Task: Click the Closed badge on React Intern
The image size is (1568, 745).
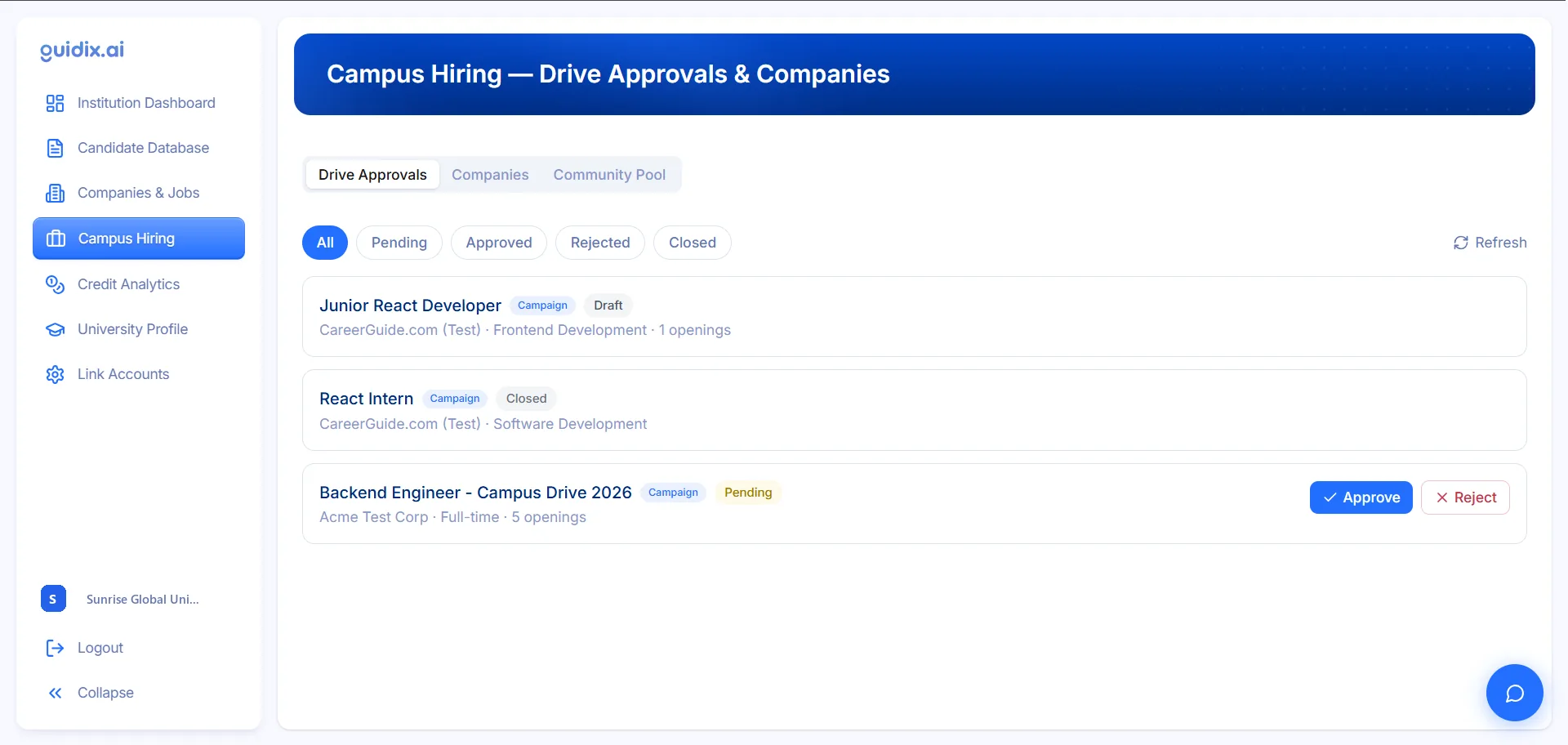Action: click(527, 399)
